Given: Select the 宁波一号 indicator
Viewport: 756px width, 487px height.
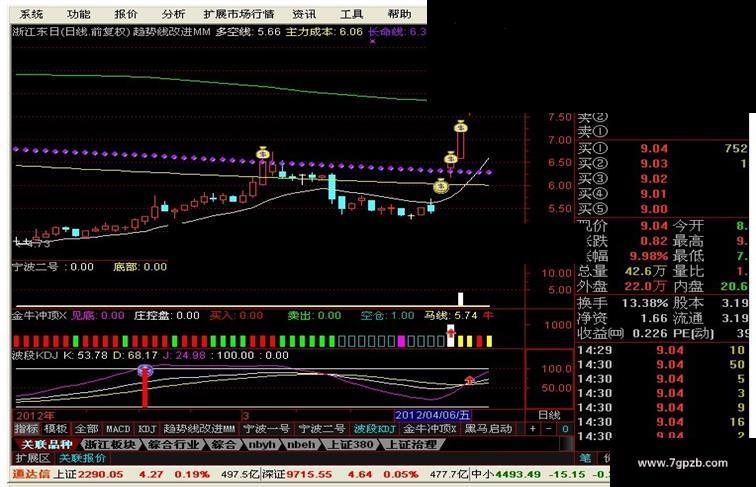Looking at the screenshot, I should tap(266, 429).
